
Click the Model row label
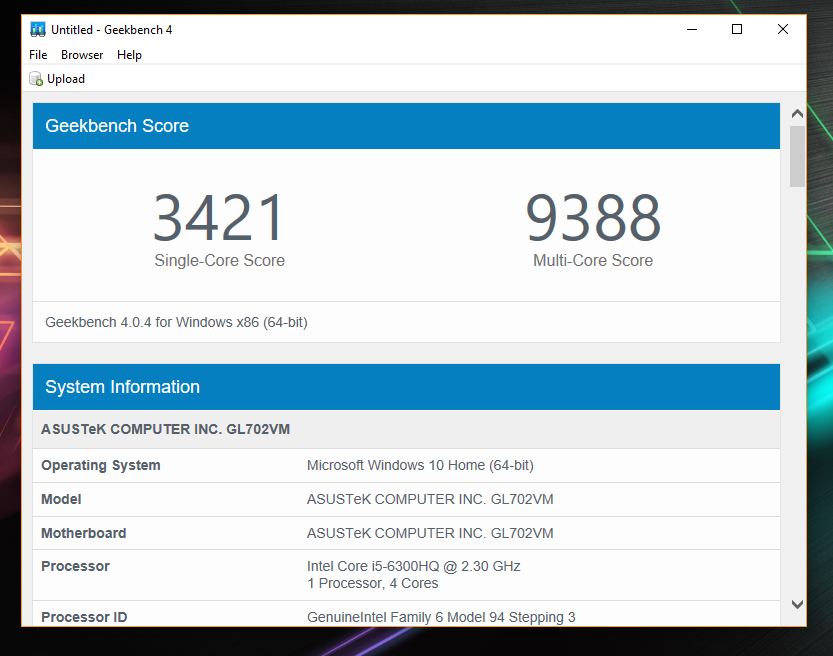61,499
